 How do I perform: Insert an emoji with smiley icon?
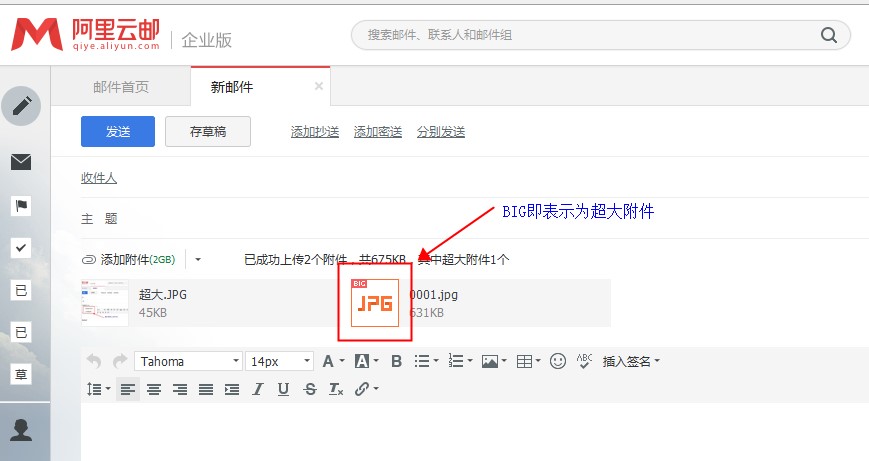click(558, 361)
